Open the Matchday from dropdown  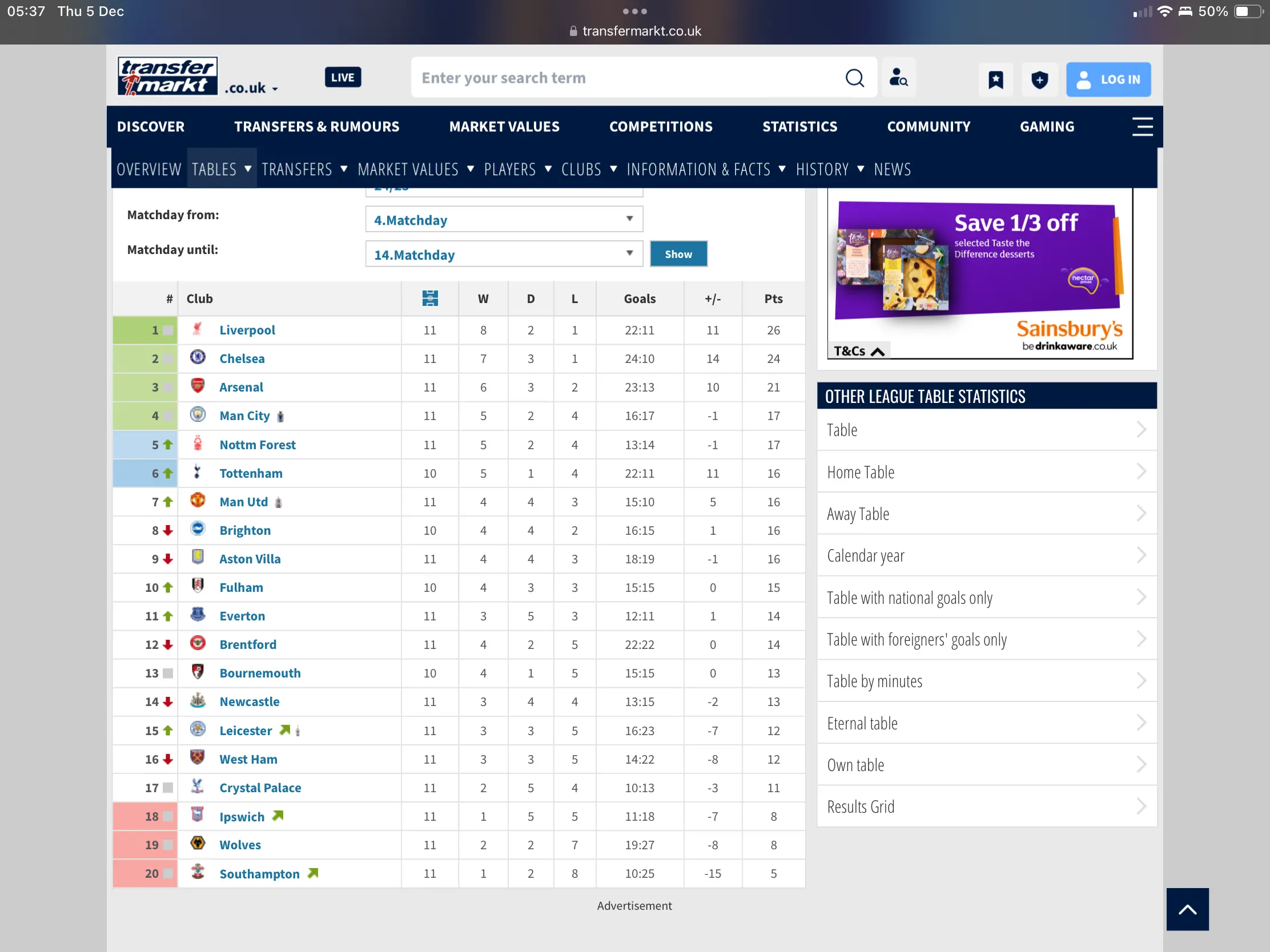504,220
